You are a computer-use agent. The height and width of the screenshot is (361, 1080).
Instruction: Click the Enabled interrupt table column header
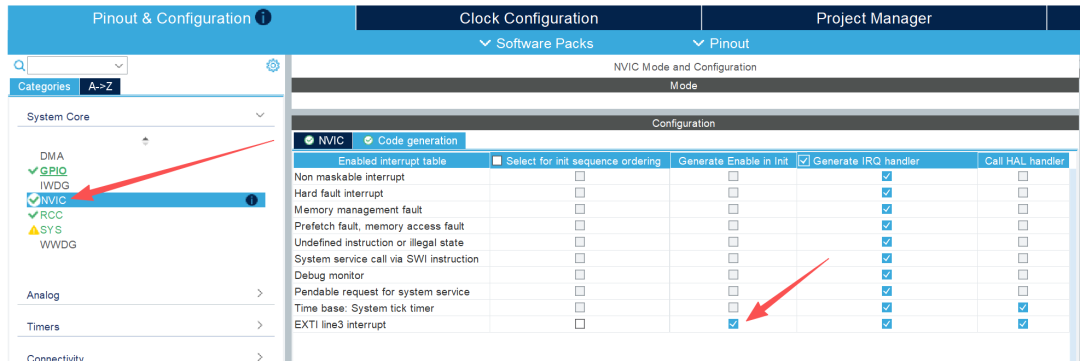coord(391,161)
